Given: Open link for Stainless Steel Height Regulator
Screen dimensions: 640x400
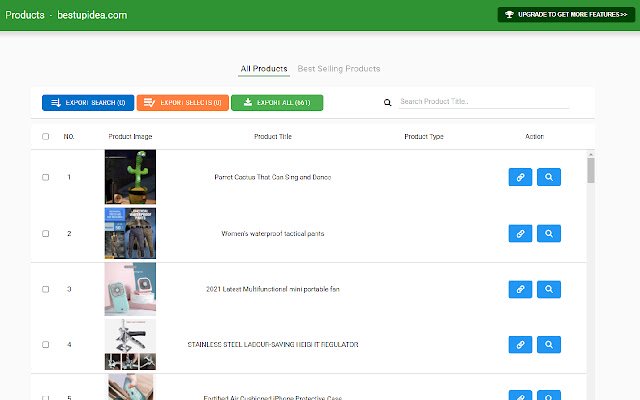Looking at the screenshot, I should (520, 344).
